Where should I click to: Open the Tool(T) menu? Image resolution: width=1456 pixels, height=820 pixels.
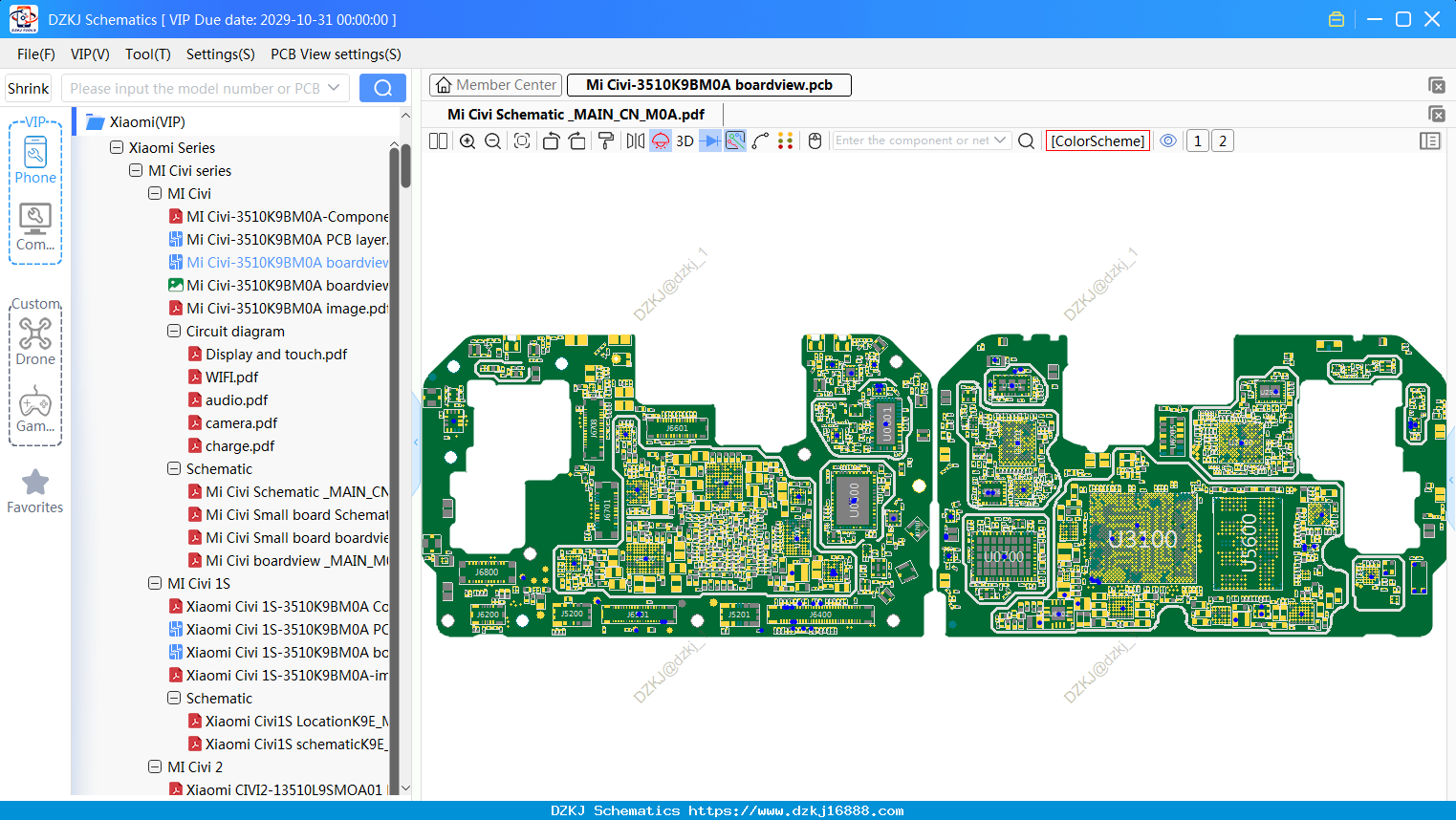point(148,54)
